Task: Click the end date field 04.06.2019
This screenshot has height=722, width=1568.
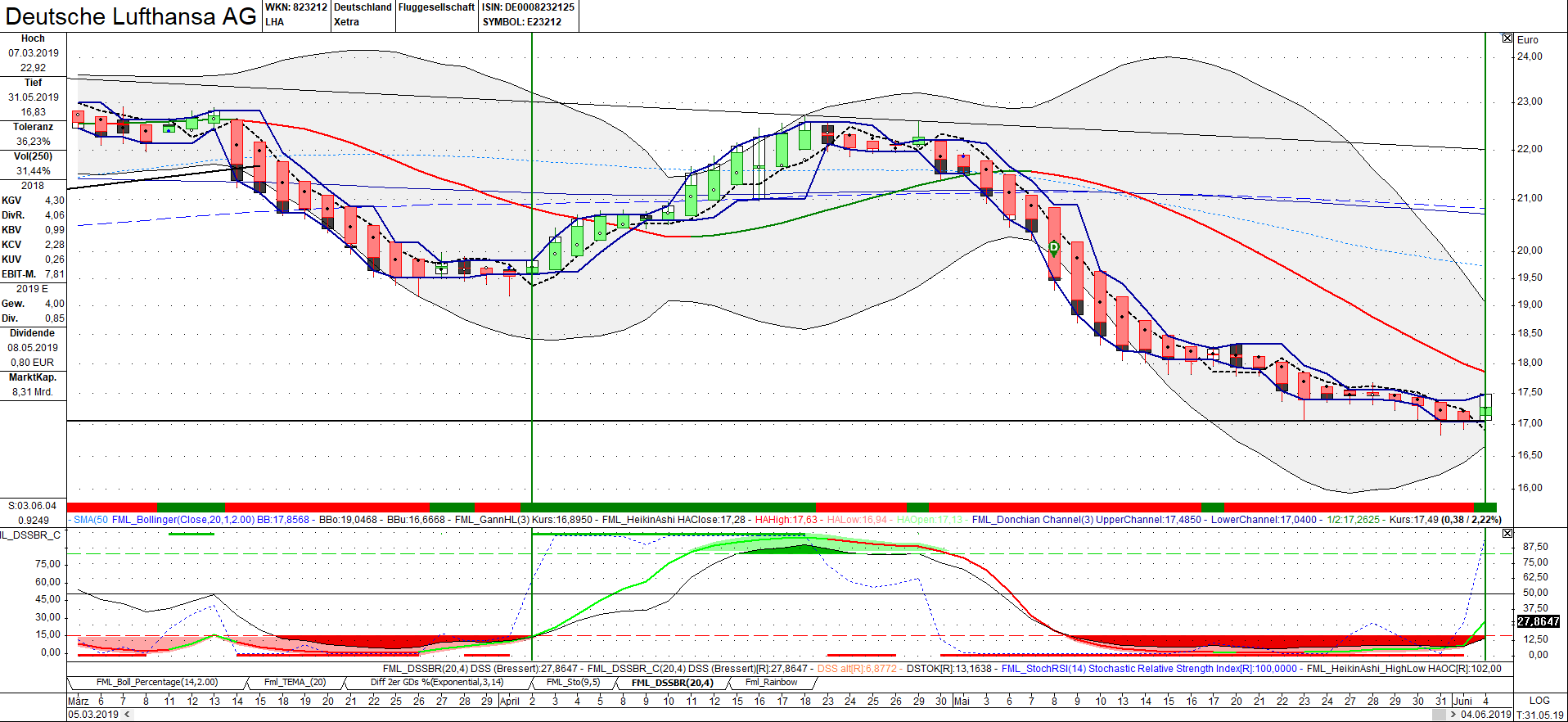Action: [x=1486, y=714]
